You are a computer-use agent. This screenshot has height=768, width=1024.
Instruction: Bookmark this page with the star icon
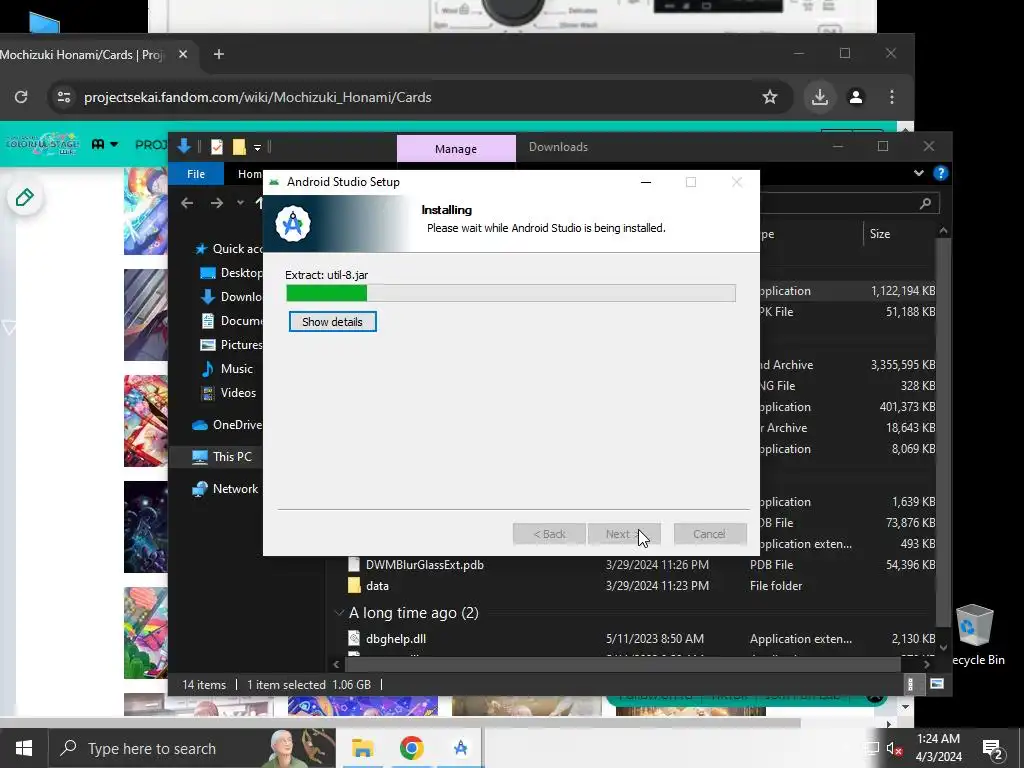770,97
